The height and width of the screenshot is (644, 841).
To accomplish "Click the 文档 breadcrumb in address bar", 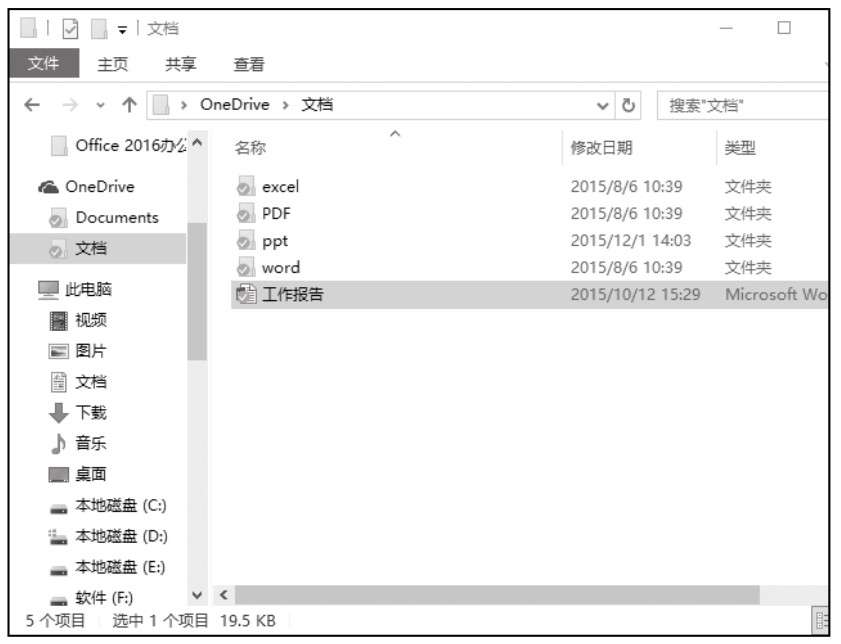I will pyautogui.click(x=317, y=105).
